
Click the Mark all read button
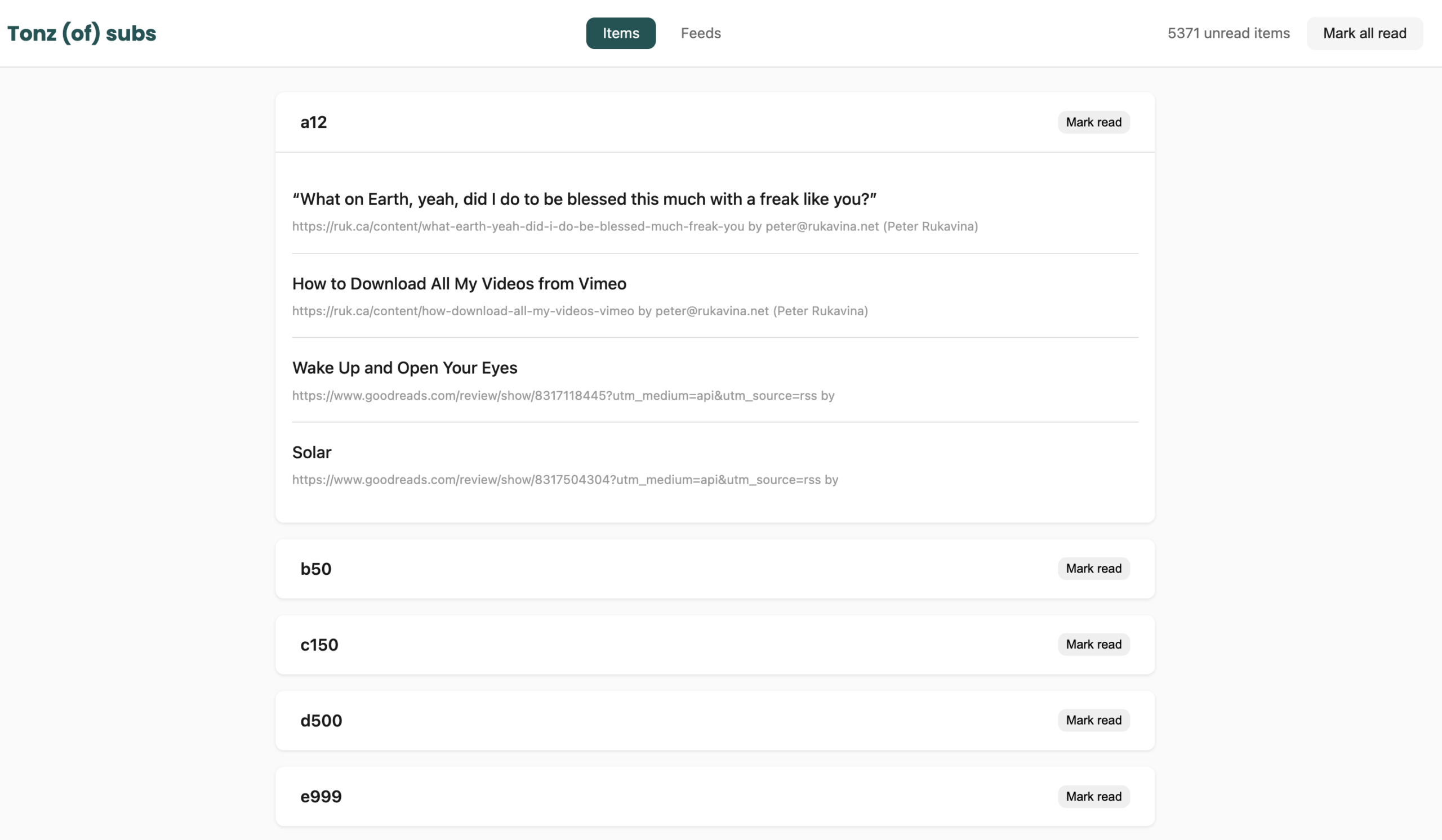click(1364, 33)
